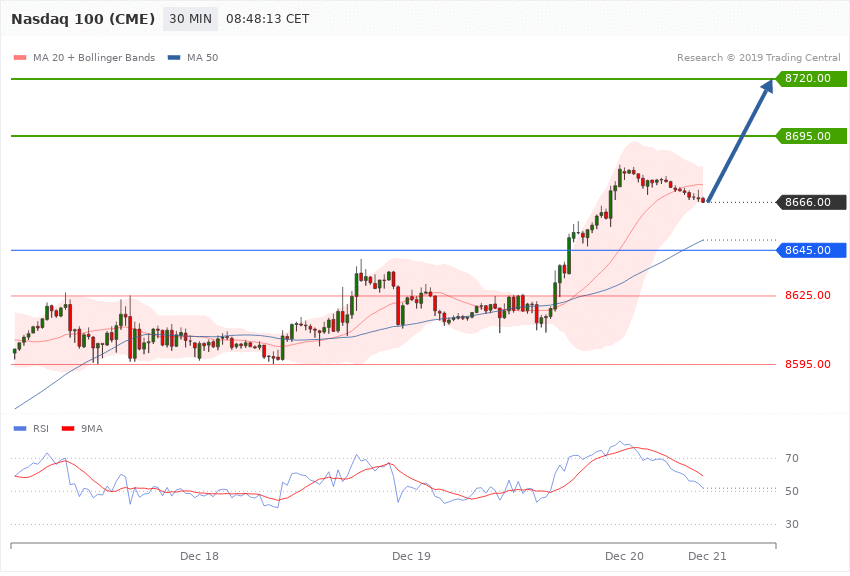The height and width of the screenshot is (576, 850).
Task: Click the 9MA legend label
Action: tap(92, 429)
